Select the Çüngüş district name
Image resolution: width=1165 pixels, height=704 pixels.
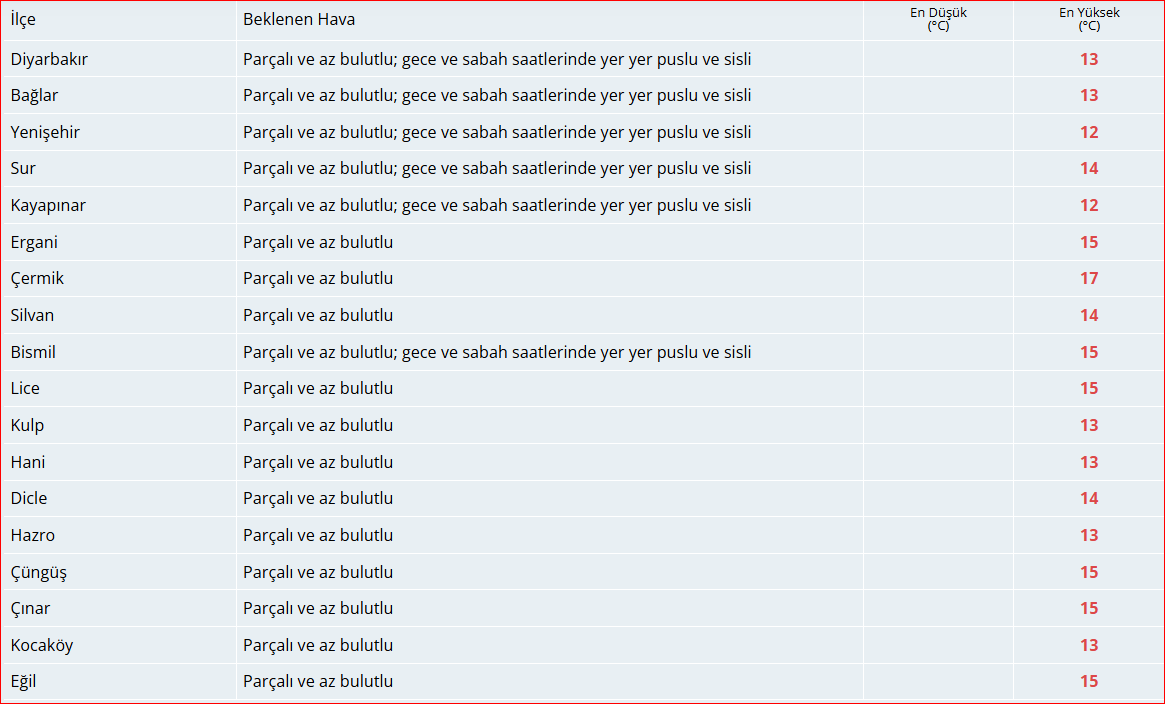39,572
